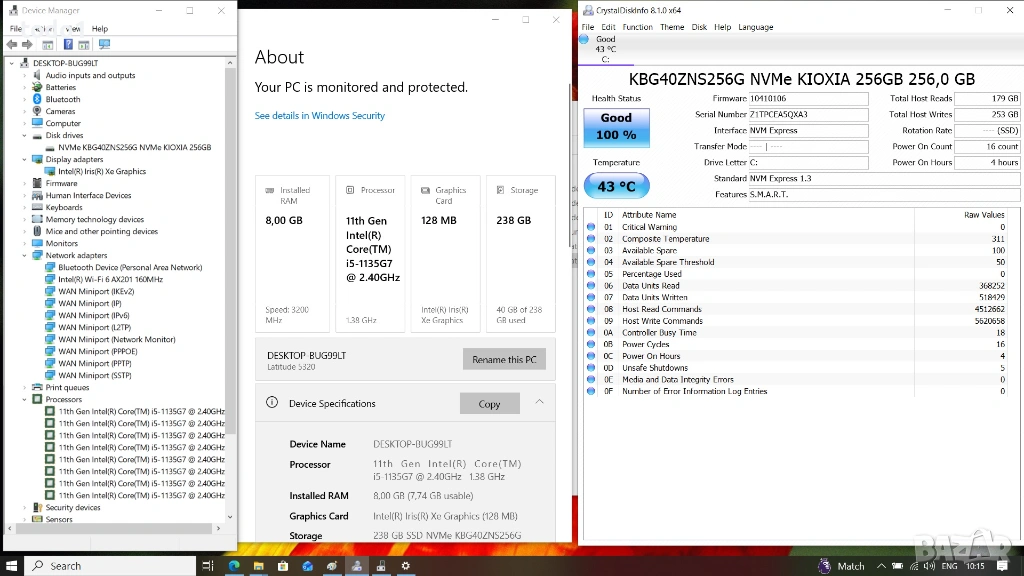The width and height of the screenshot is (1024, 576).
Task: Open the Function menu in CrystalDiskInfo
Action: pos(637,27)
